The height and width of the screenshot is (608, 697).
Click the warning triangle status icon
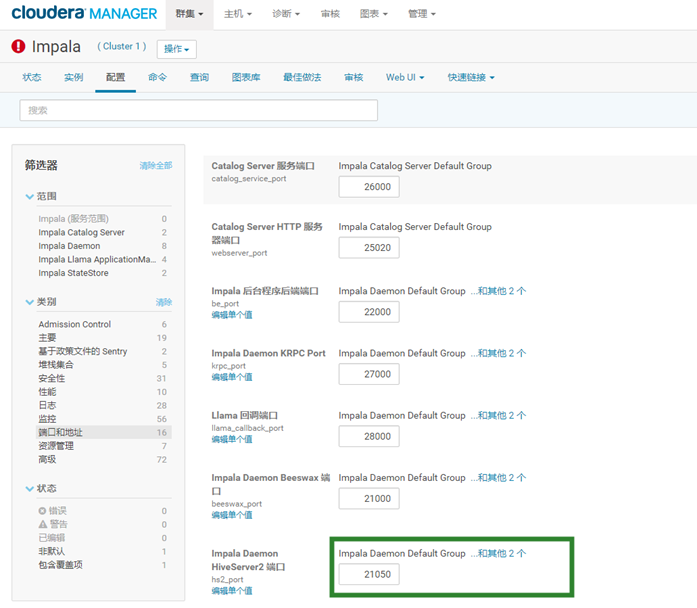point(43,524)
